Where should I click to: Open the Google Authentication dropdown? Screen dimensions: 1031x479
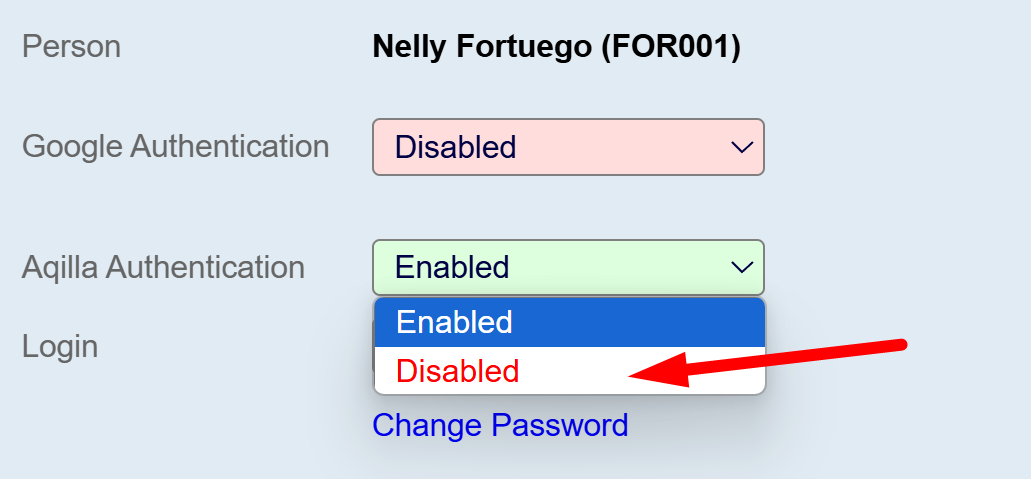point(567,147)
